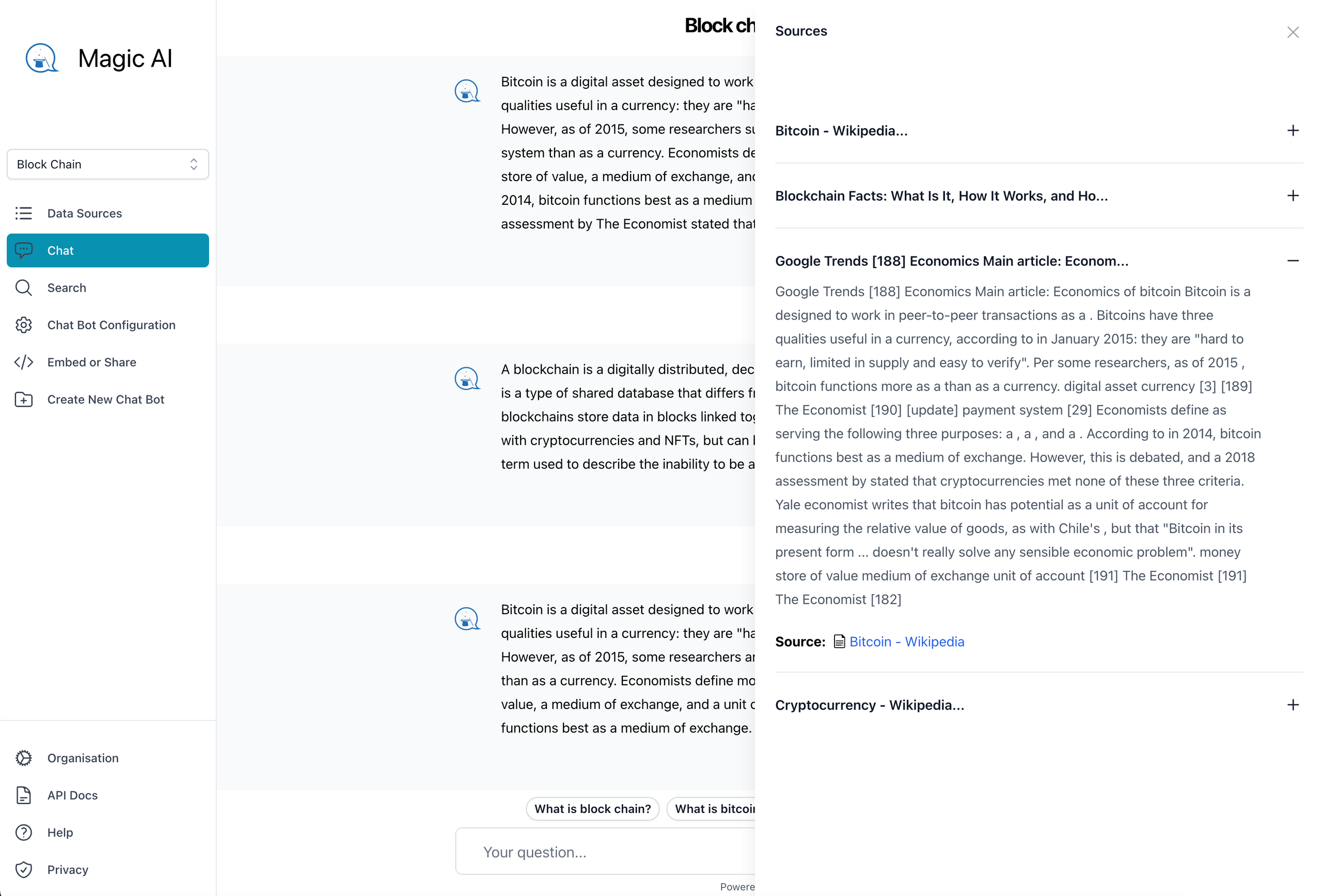Click the Organisation settings icon

point(24,758)
